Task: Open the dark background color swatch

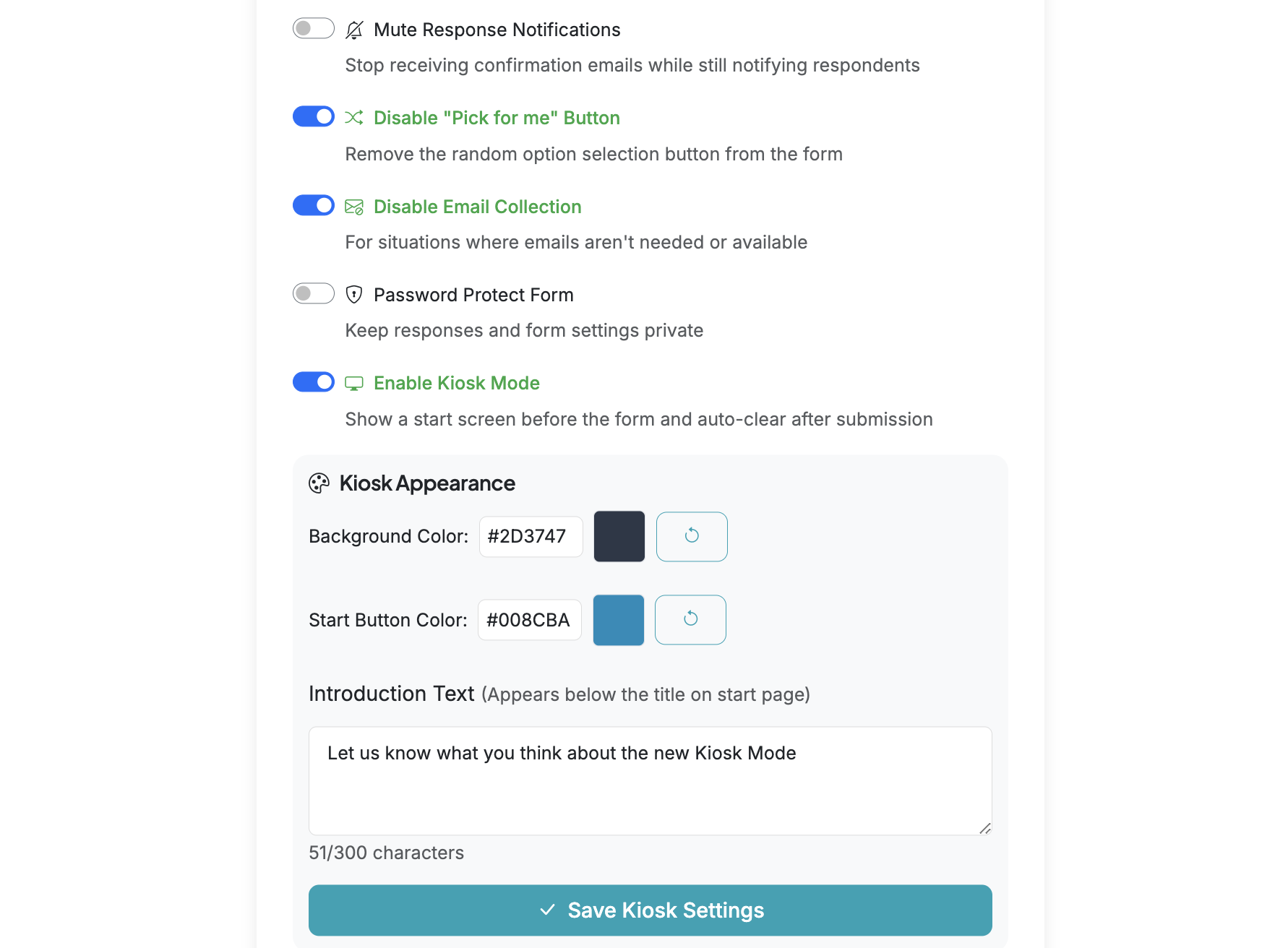Action: click(x=619, y=536)
